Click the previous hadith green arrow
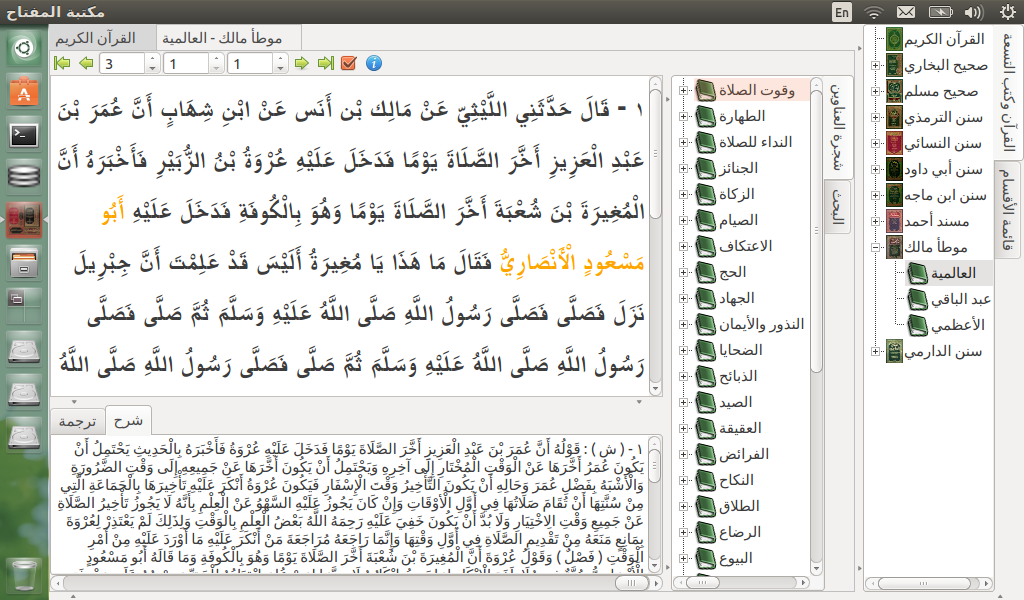The image size is (1024, 600). click(x=85, y=61)
